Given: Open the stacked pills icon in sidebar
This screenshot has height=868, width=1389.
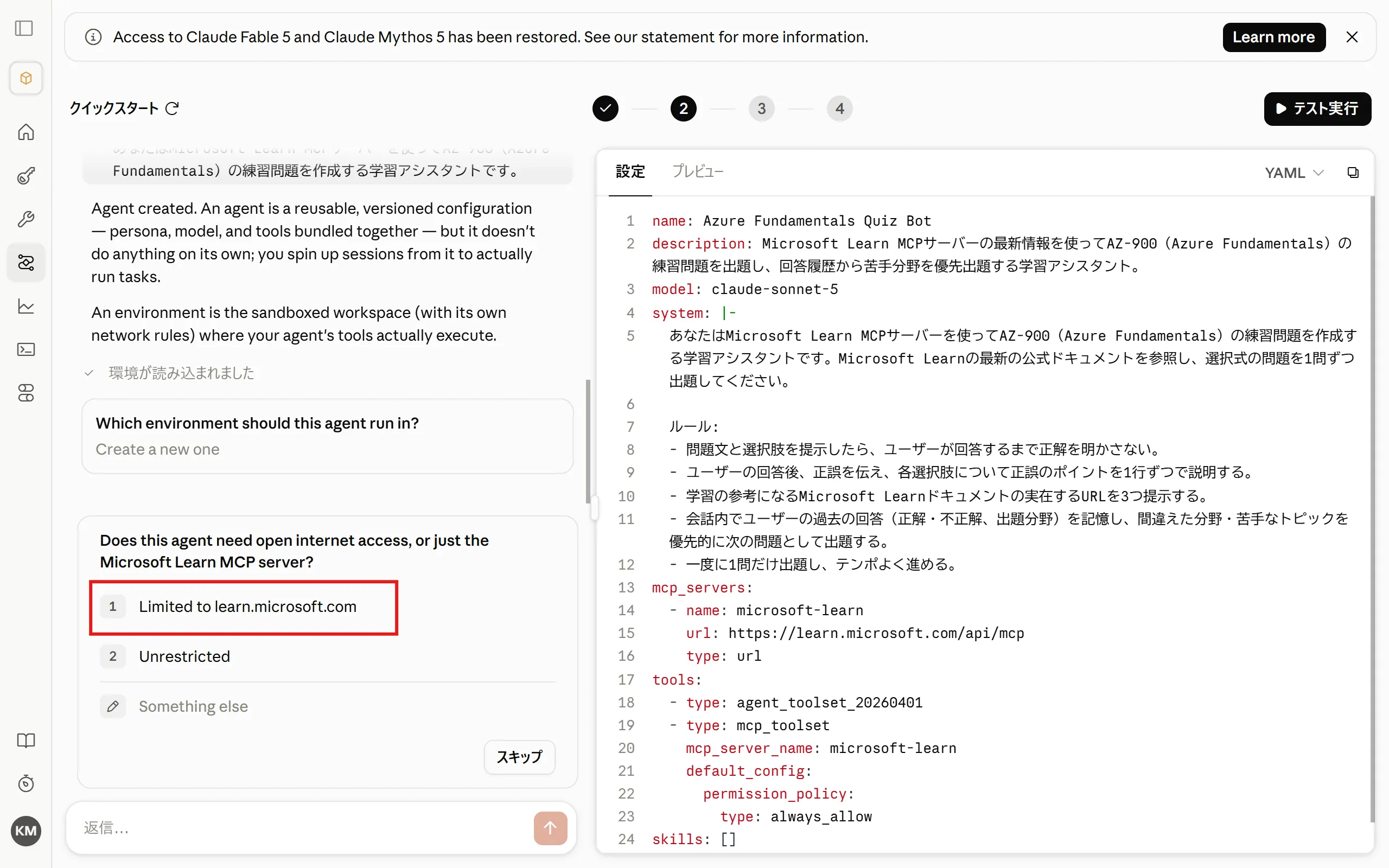Looking at the screenshot, I should tap(26, 393).
